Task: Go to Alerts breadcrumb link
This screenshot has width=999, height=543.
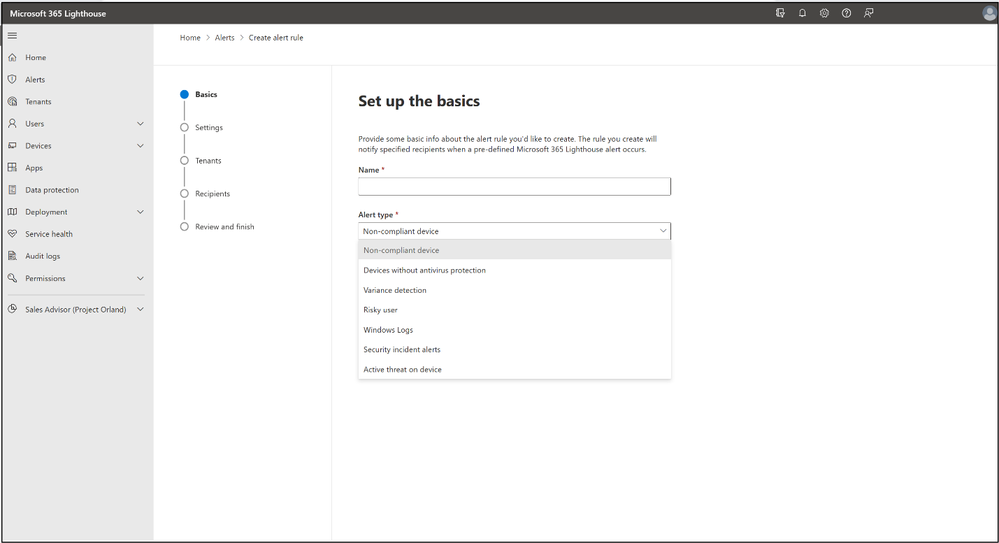Action: [224, 38]
